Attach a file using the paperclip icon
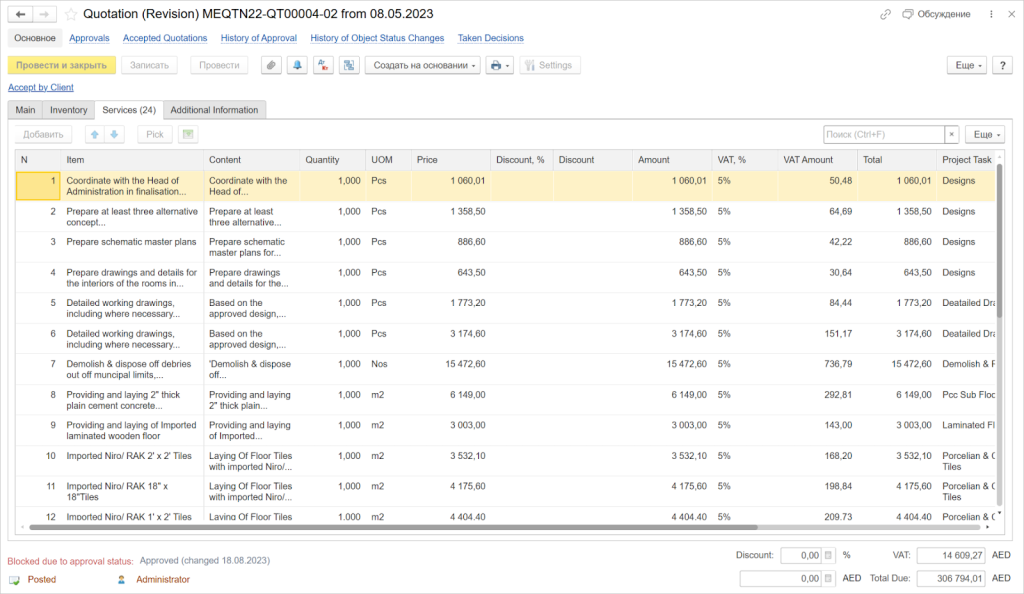 point(270,64)
